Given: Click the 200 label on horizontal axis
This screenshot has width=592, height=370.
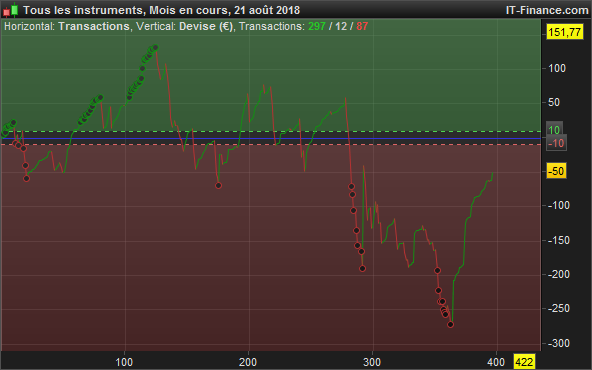Looking at the screenshot, I should 248,362.
